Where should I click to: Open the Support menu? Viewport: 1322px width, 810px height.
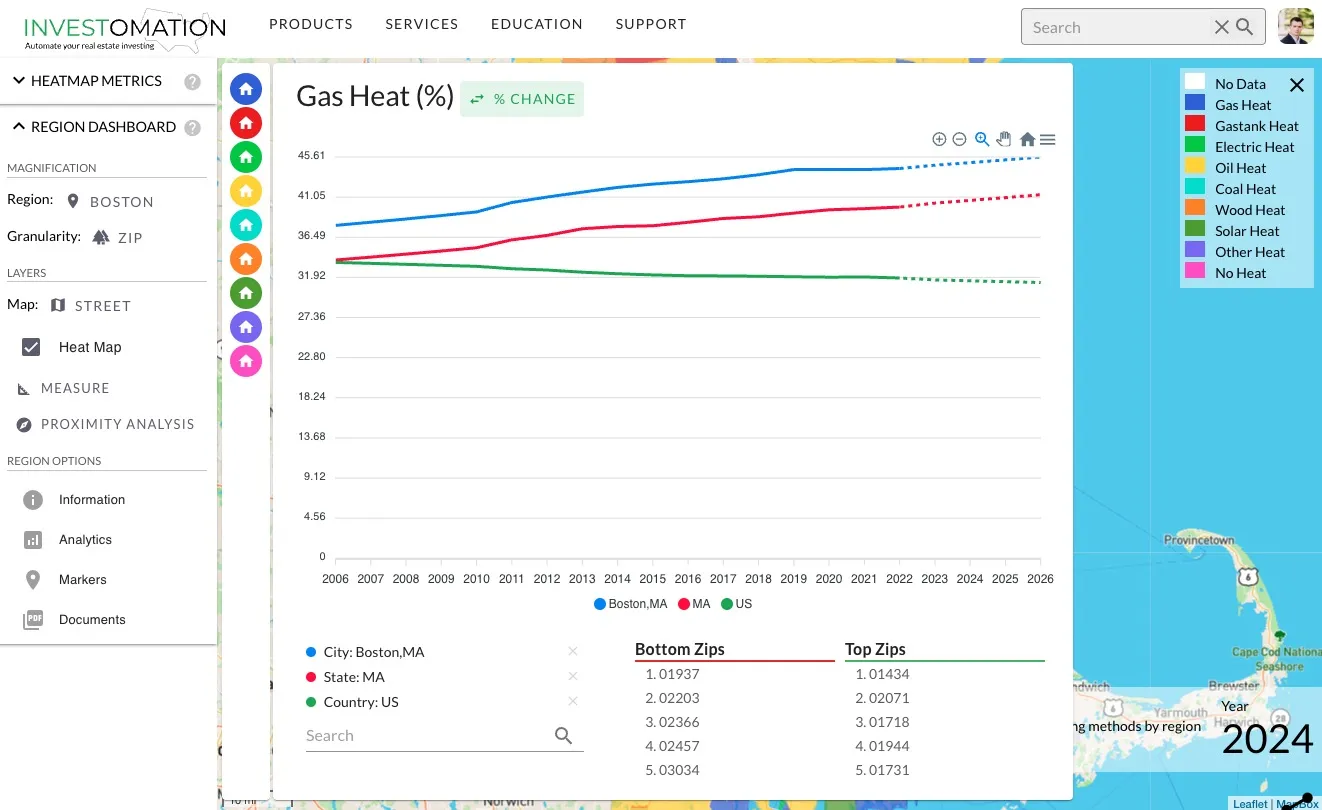click(650, 23)
